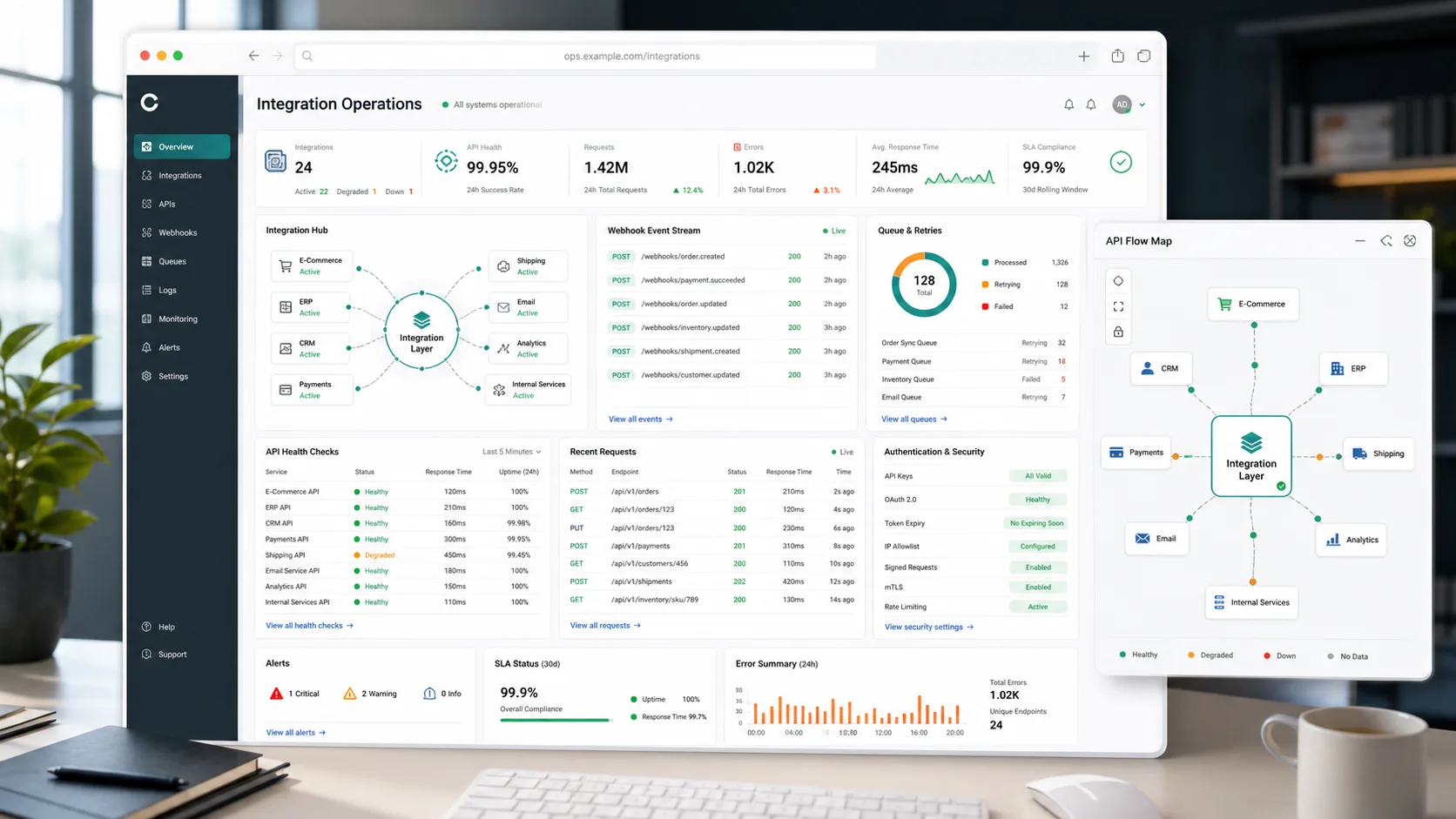Click the E-Commerce node in API Flow Map
The image size is (1456, 819).
click(1253, 304)
